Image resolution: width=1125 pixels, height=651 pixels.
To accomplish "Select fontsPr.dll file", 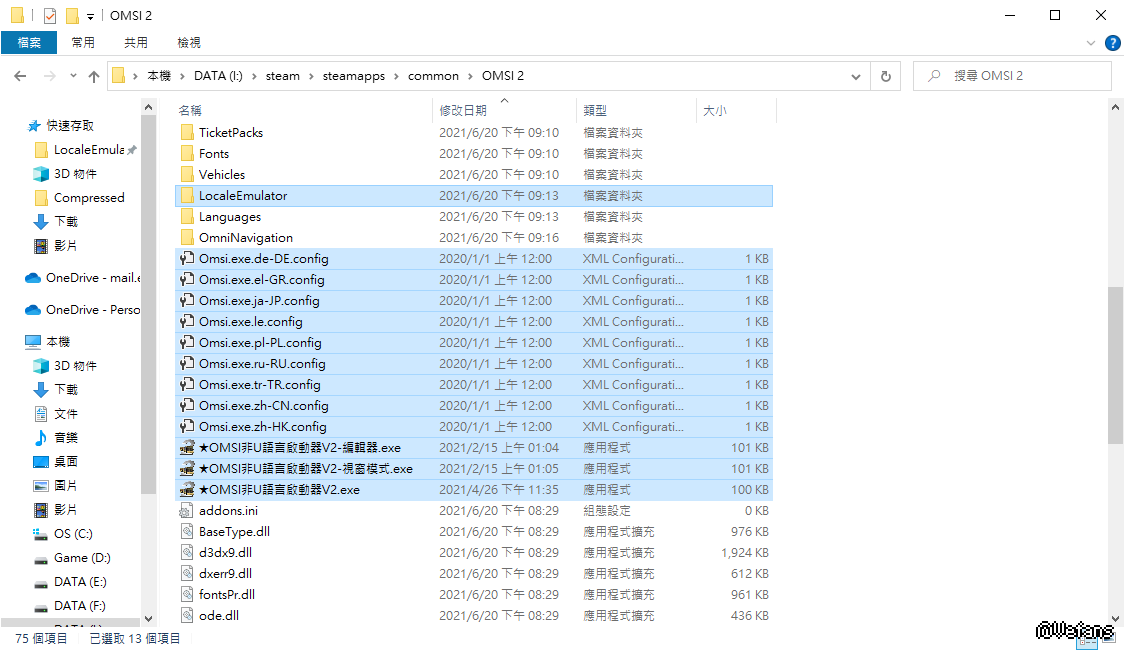I will pyautogui.click(x=474, y=594).
